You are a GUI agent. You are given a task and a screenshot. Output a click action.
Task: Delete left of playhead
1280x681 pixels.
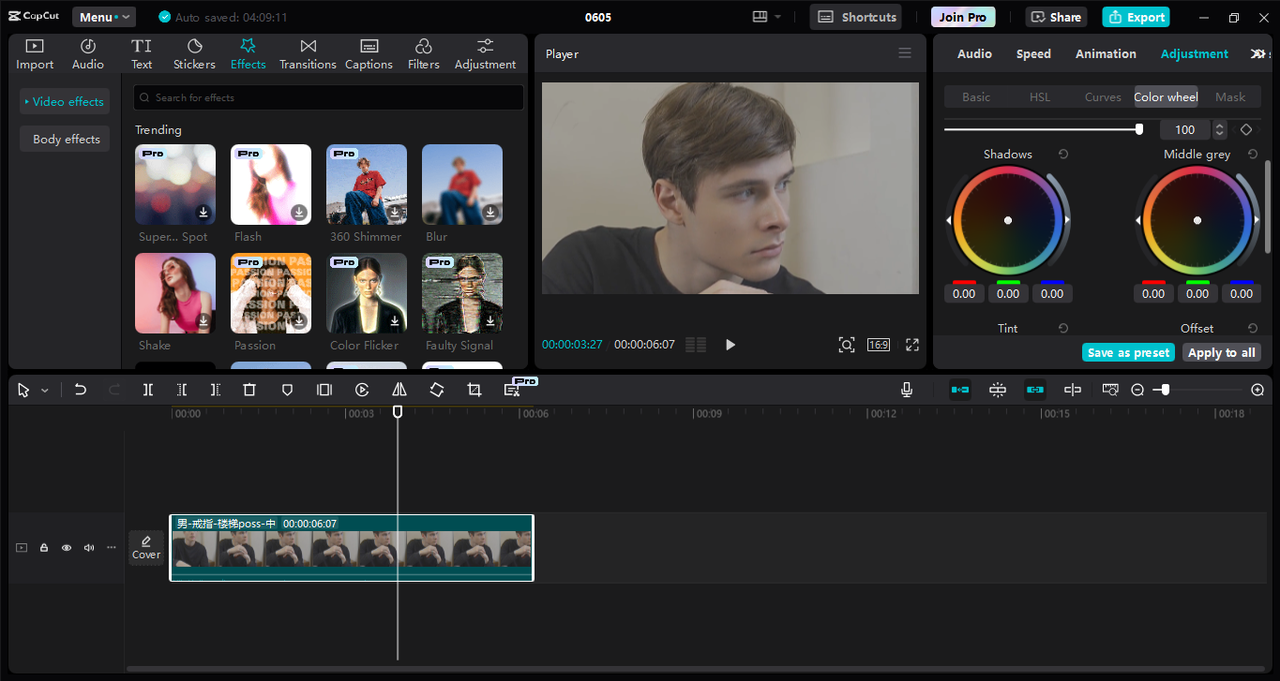pyautogui.click(x=182, y=390)
